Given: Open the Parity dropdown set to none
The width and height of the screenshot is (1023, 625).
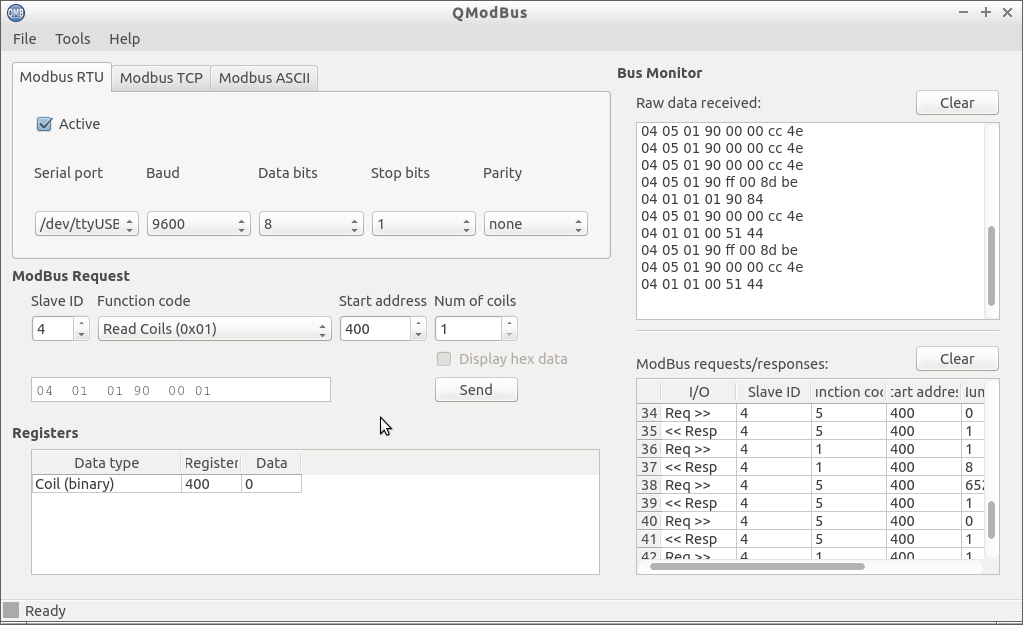Looking at the screenshot, I should coord(535,224).
